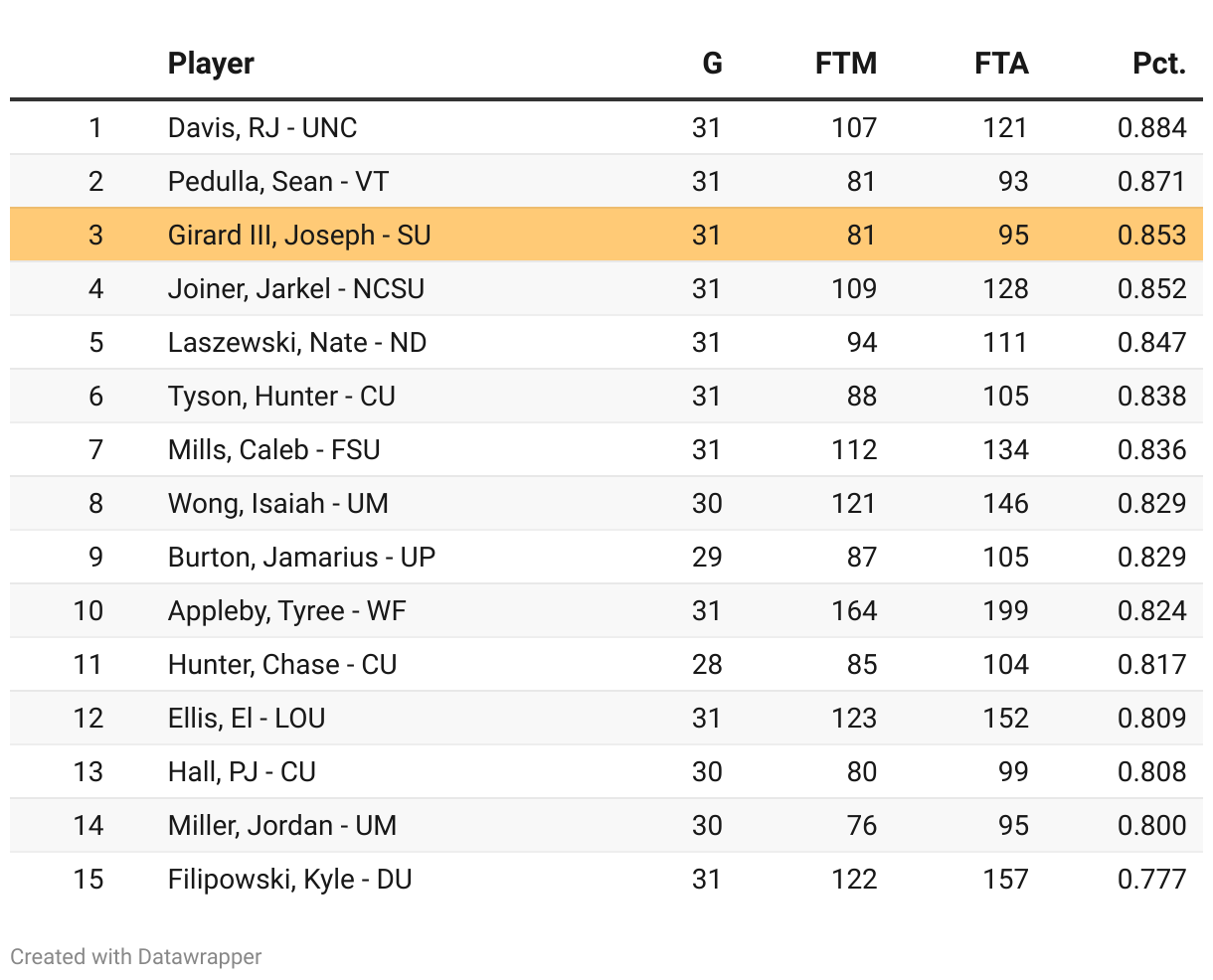Image resolution: width=1213 pixels, height=980 pixels.
Task: Click Laszewski, Nate - ND name cell
Action: point(297,343)
